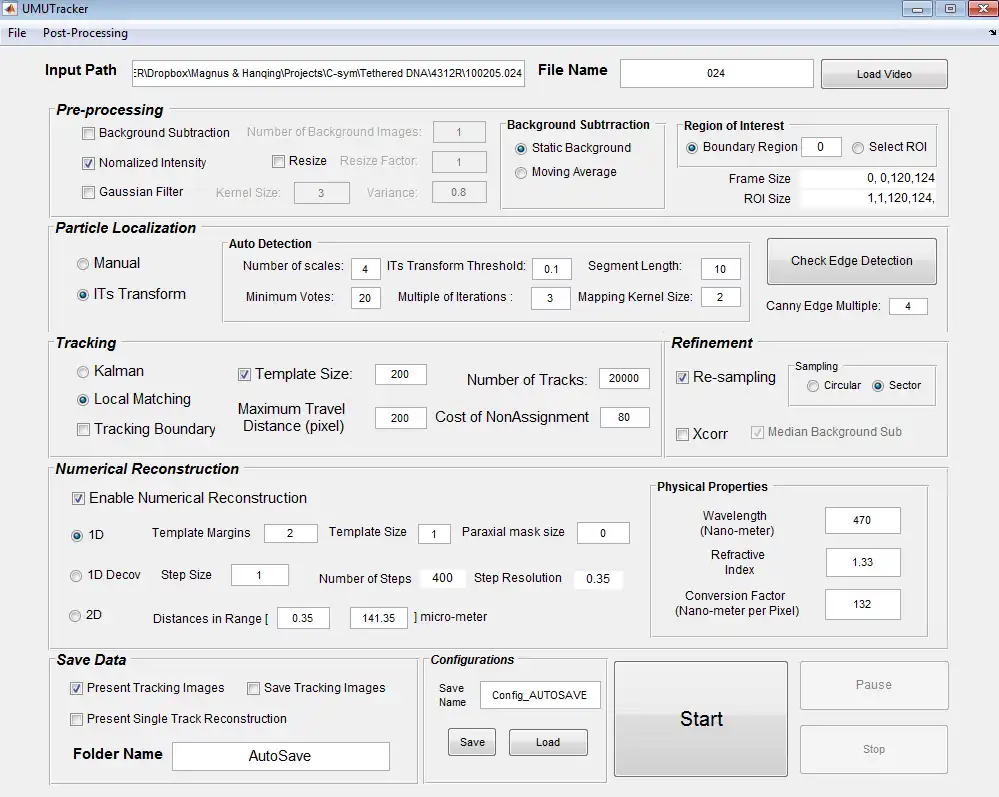Select the Boundary Region radio button
999x797 pixels.
coord(692,148)
